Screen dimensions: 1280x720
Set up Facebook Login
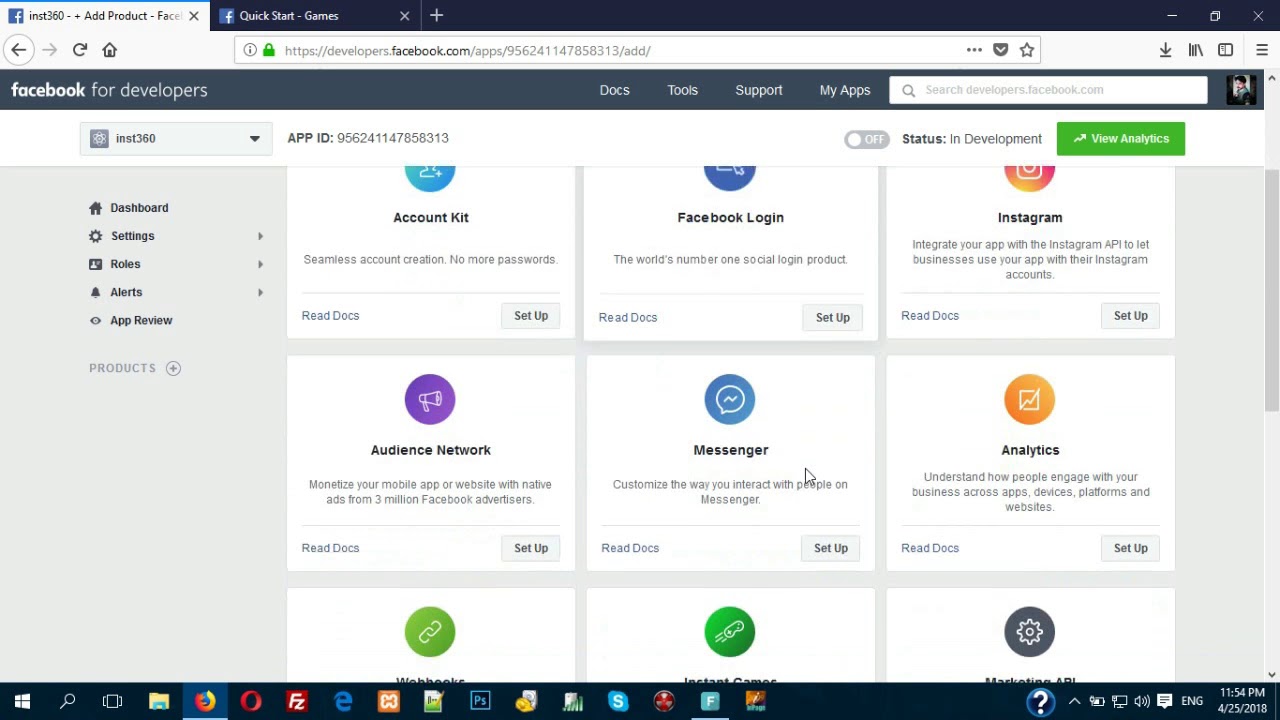point(832,317)
